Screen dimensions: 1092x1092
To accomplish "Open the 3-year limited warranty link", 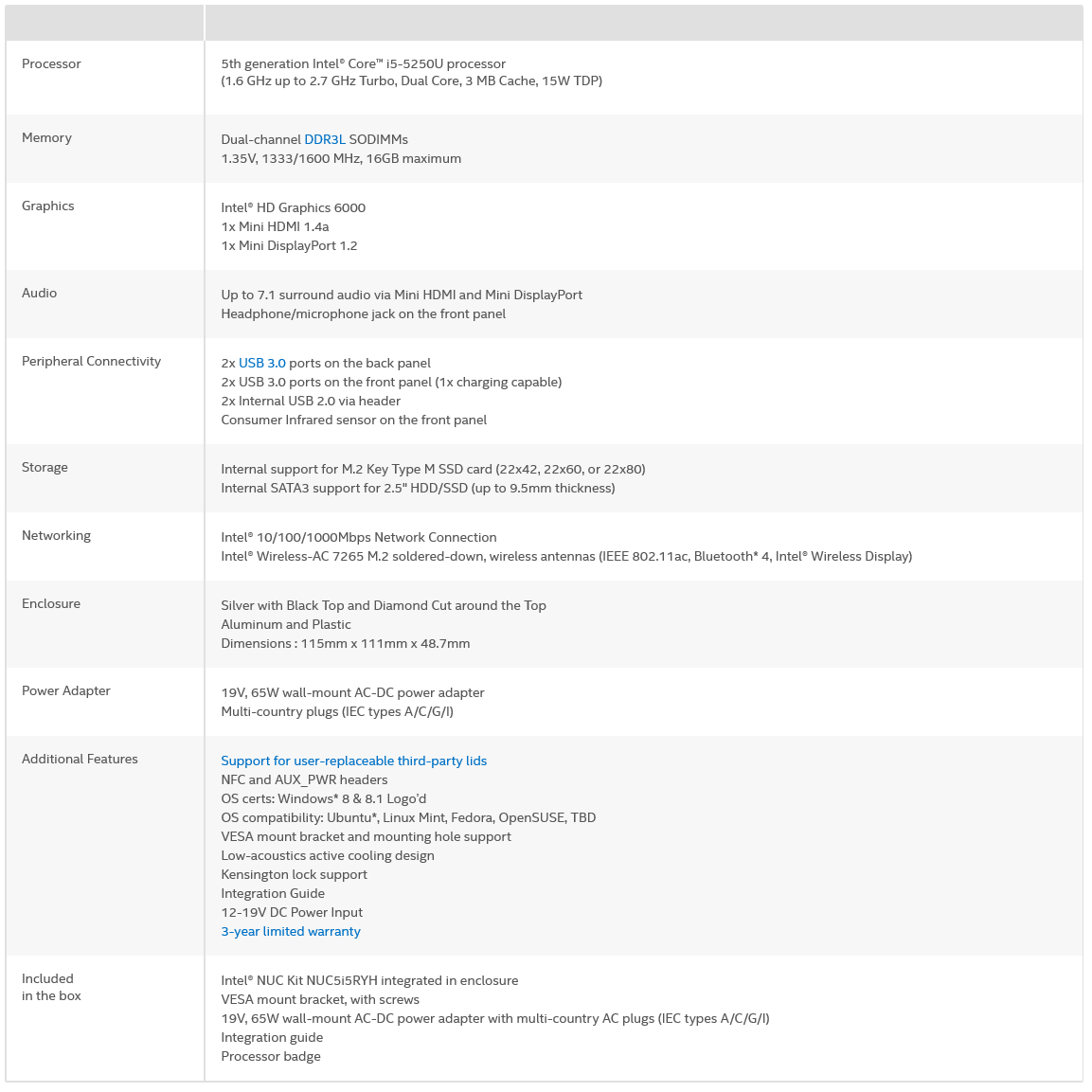I will (x=291, y=931).
